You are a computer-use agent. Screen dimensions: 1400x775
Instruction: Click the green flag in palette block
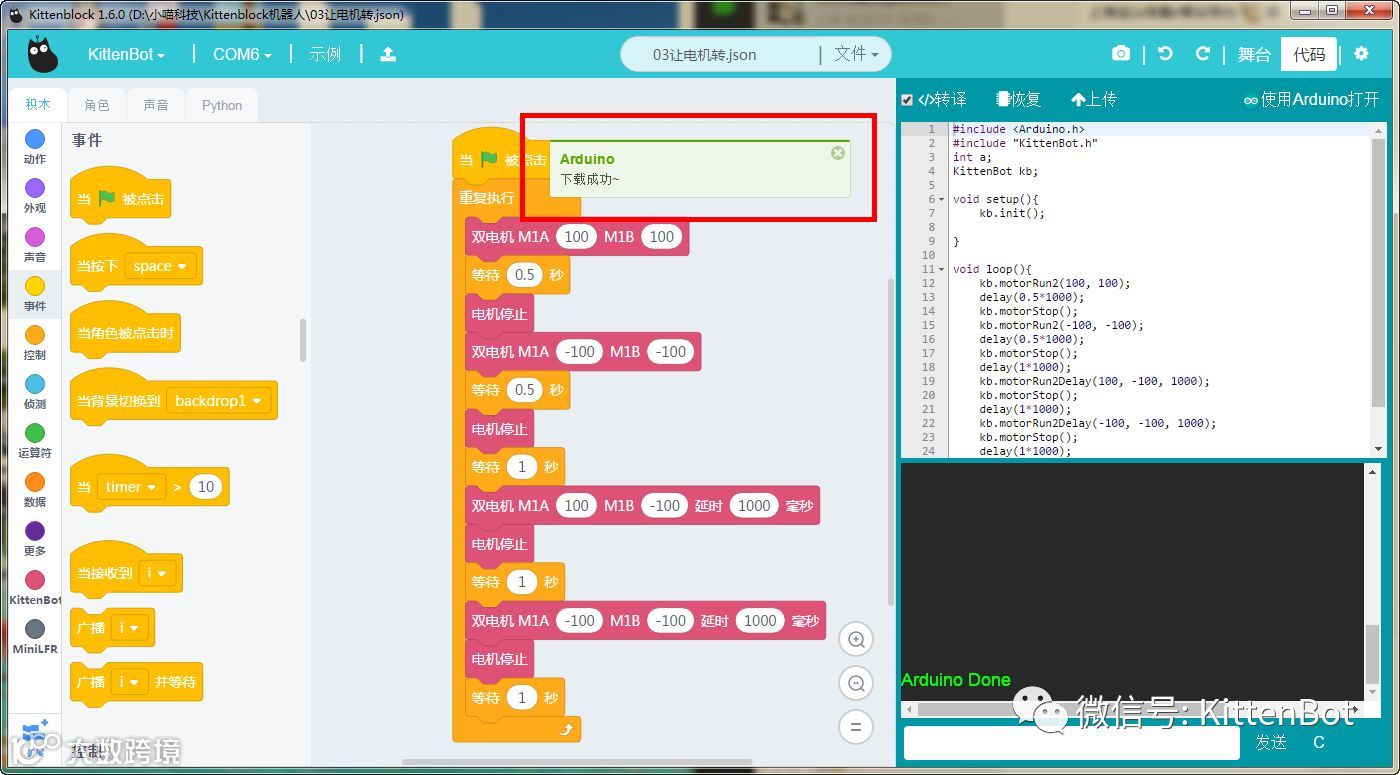(x=107, y=198)
